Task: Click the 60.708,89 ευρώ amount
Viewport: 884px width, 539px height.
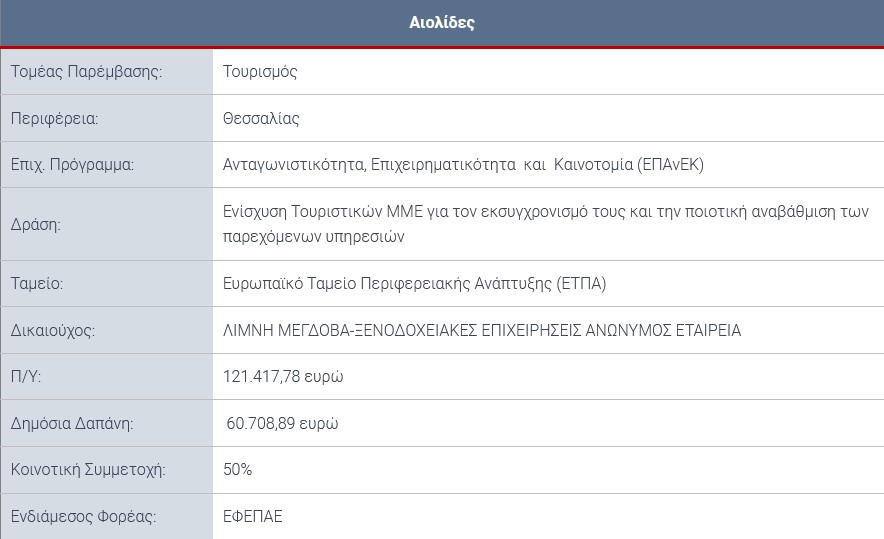Action: 282,423
